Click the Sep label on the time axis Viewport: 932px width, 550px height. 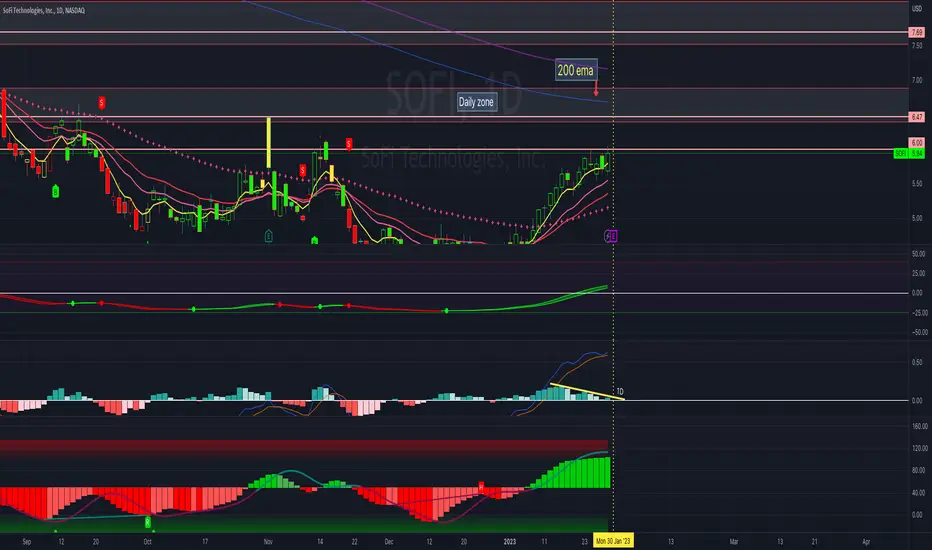point(26,542)
